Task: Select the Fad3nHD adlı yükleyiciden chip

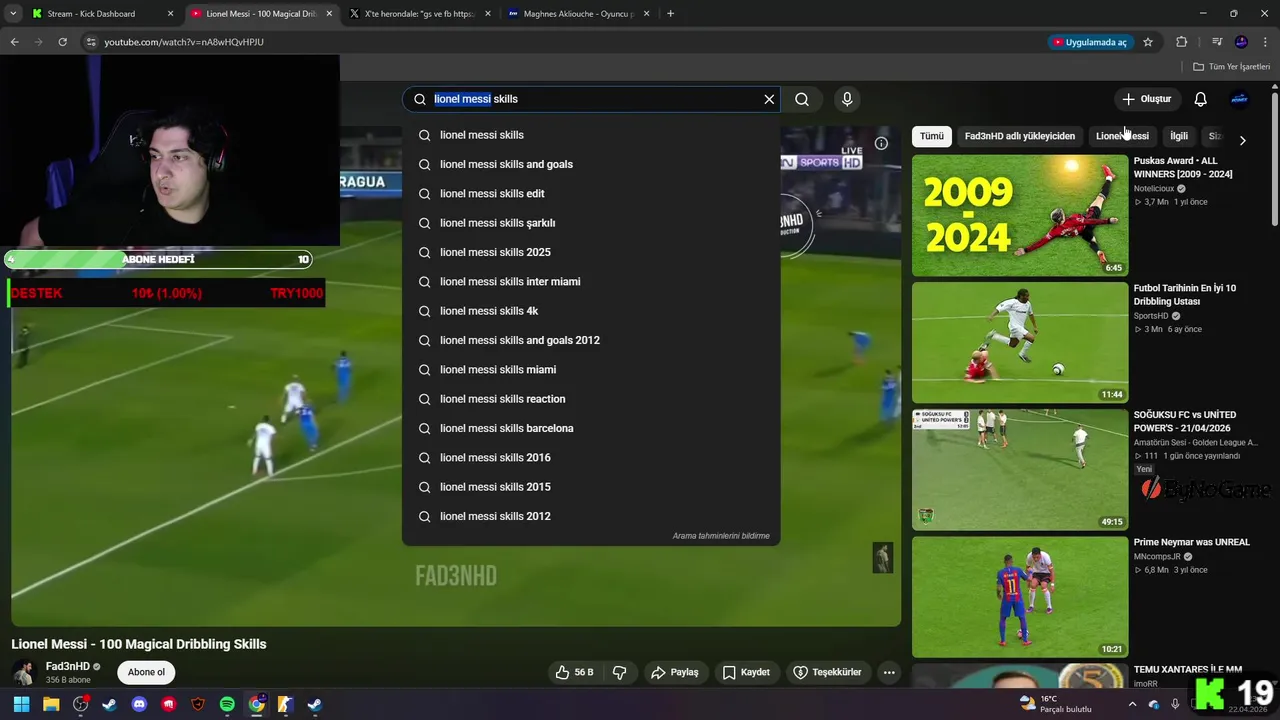Action: (1020, 136)
